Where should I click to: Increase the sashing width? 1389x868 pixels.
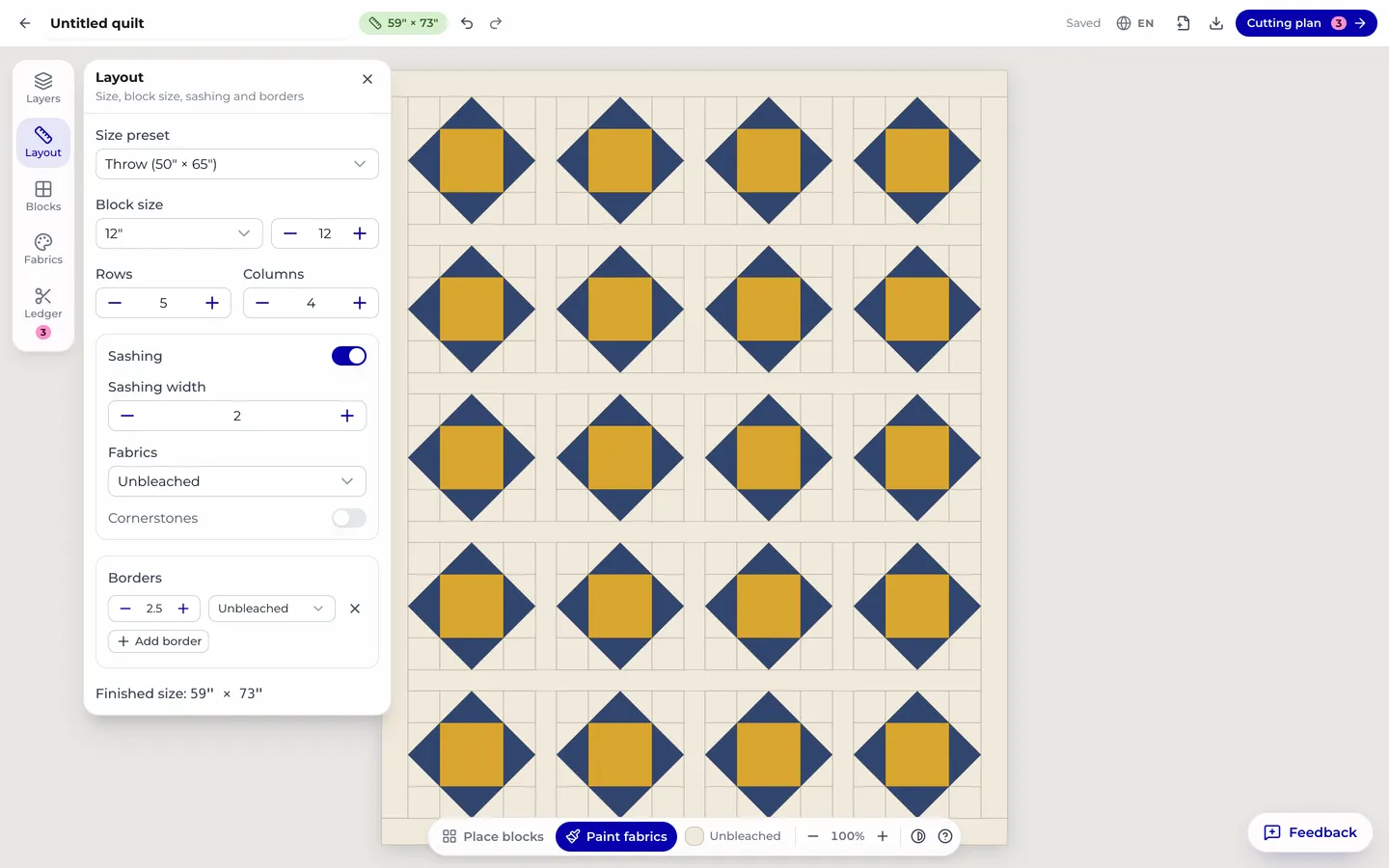(x=347, y=416)
